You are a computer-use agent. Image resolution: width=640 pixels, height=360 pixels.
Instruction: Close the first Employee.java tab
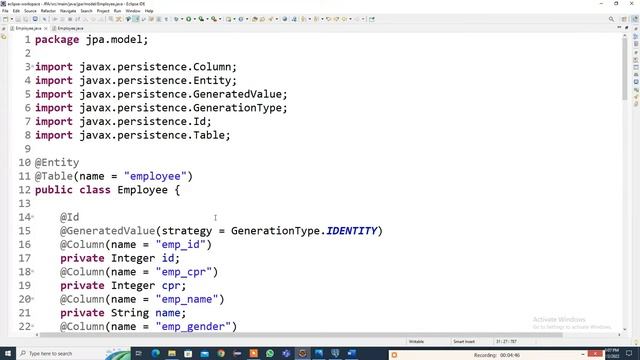tap(46, 28)
